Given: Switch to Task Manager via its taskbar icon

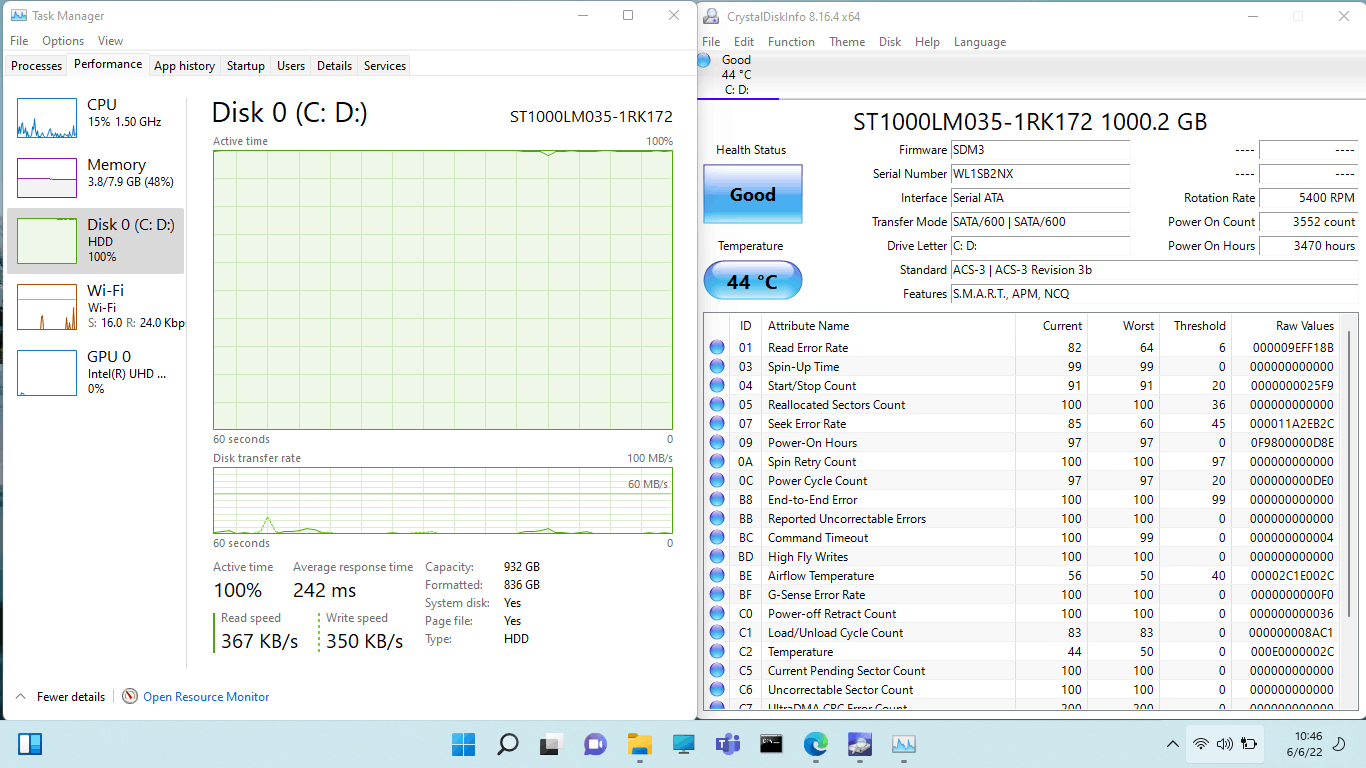Looking at the screenshot, I should pos(904,744).
